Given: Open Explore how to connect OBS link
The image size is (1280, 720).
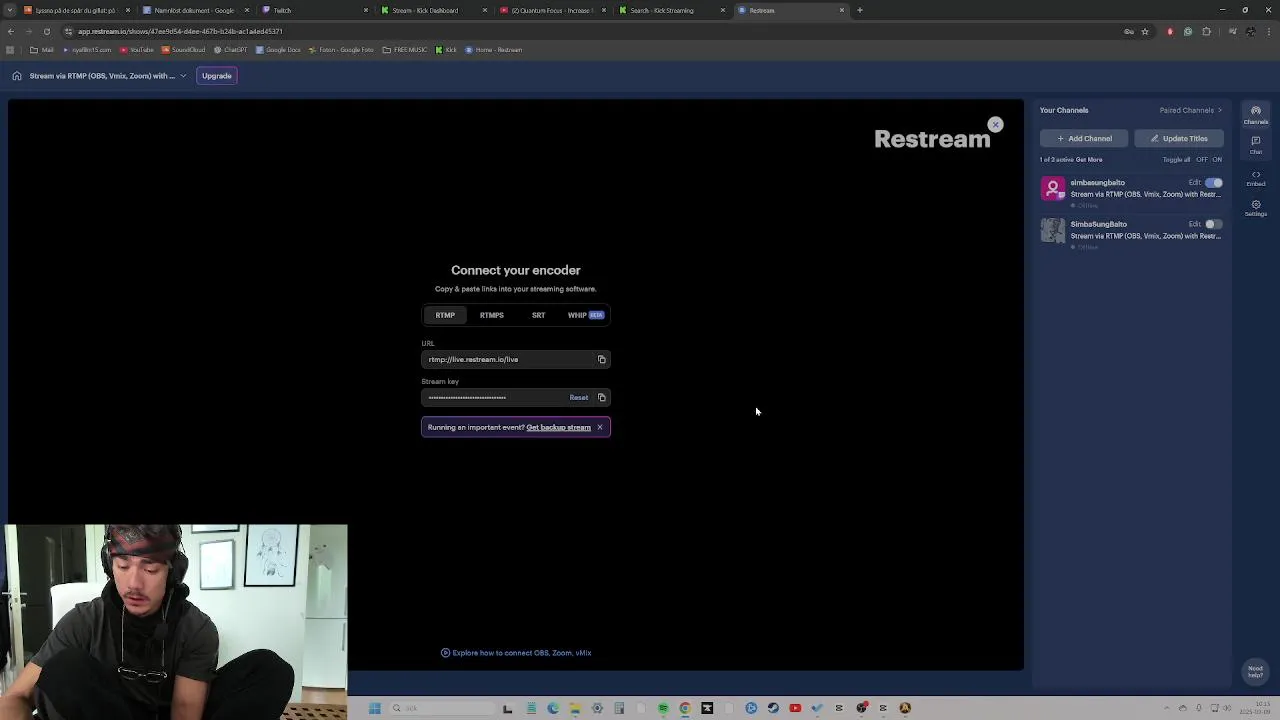Looking at the screenshot, I should coord(516,653).
